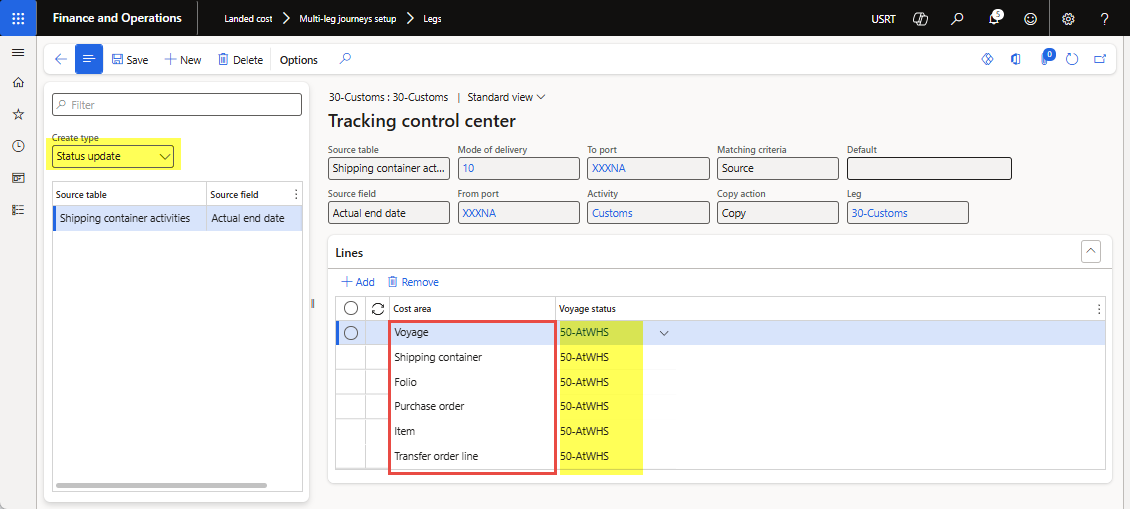This screenshot has width=1130, height=509.
Task: Click the refresh page icon
Action: (1072, 60)
